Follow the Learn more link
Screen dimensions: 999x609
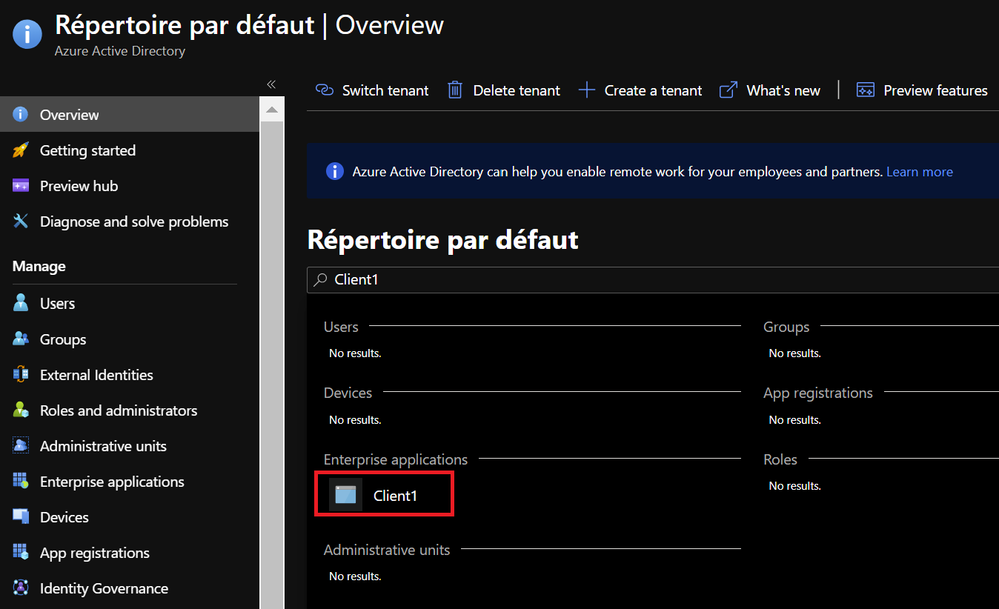pyautogui.click(x=919, y=172)
